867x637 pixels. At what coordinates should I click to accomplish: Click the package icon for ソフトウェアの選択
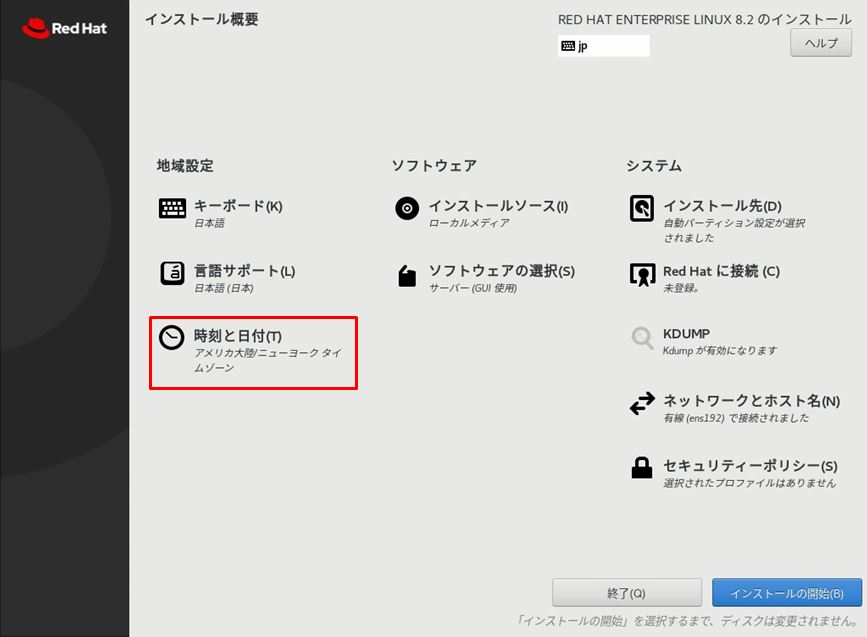coord(407,275)
